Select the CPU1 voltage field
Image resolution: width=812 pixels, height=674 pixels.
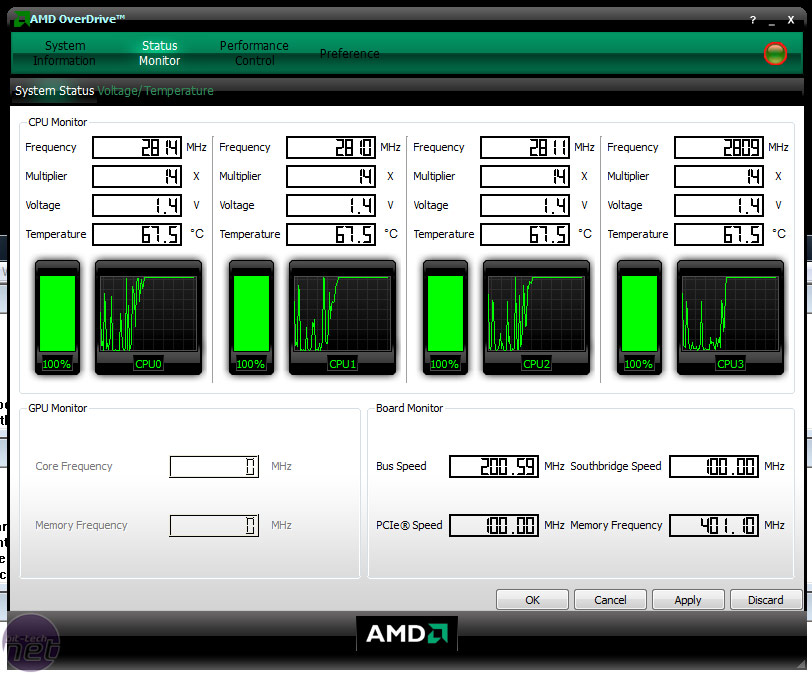pyautogui.click(x=331, y=206)
